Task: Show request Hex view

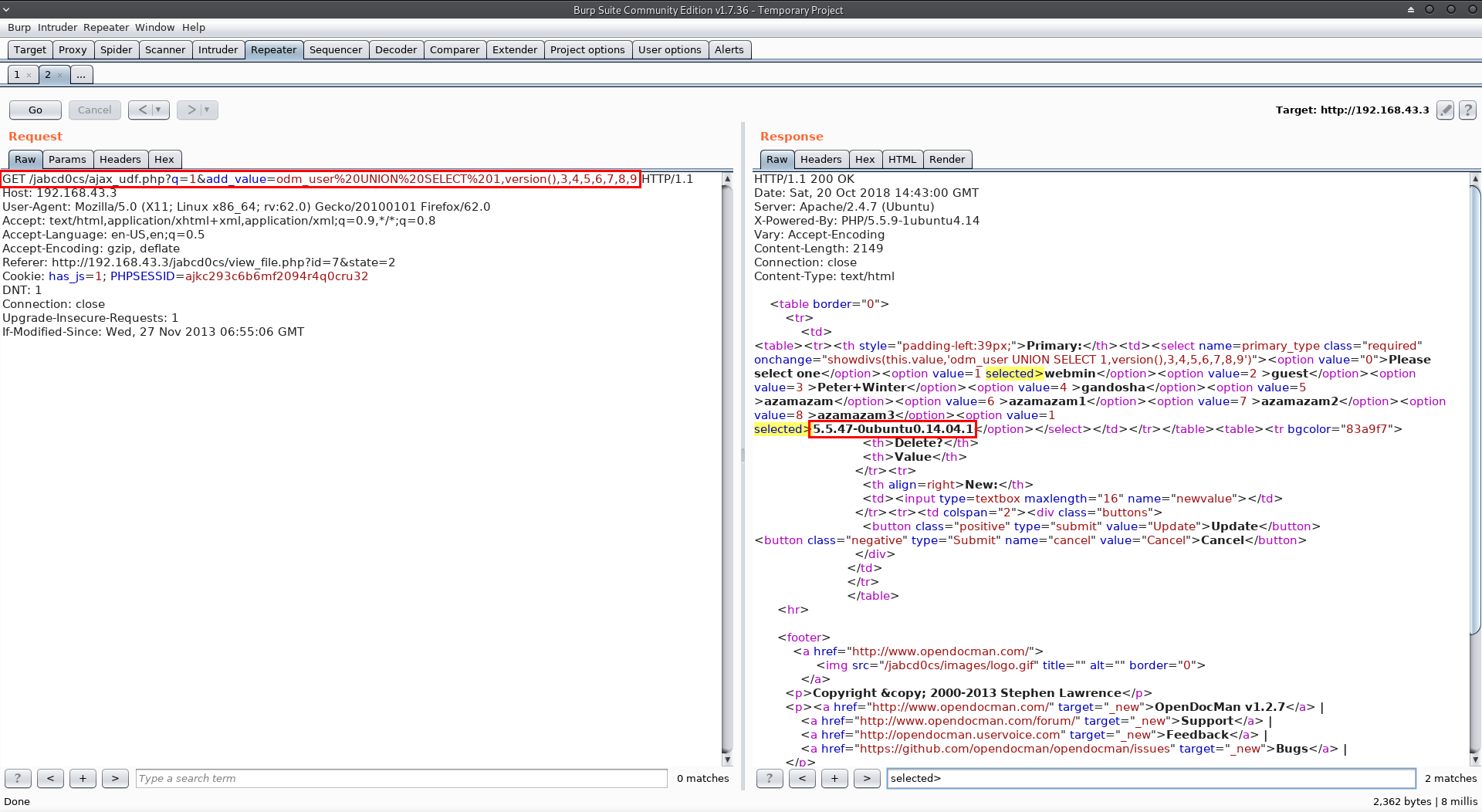Action: pyautogui.click(x=164, y=159)
